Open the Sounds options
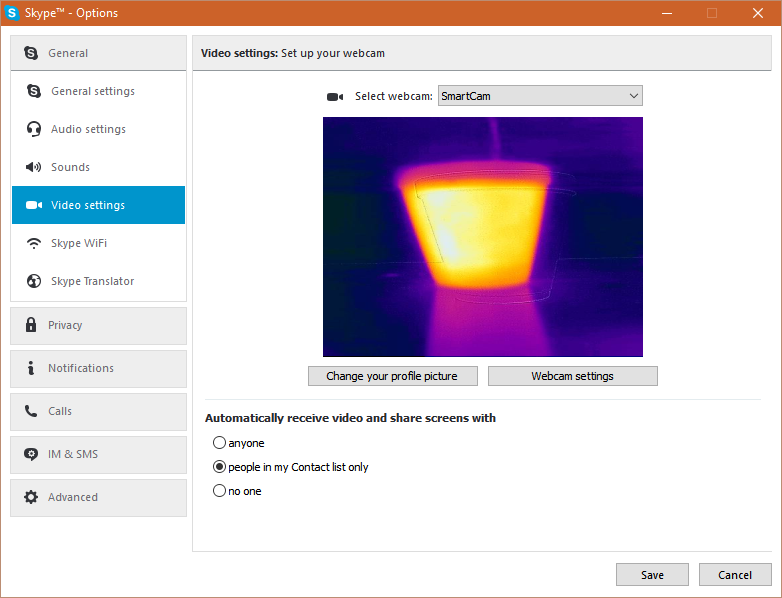The width and height of the screenshot is (782, 598). click(98, 167)
